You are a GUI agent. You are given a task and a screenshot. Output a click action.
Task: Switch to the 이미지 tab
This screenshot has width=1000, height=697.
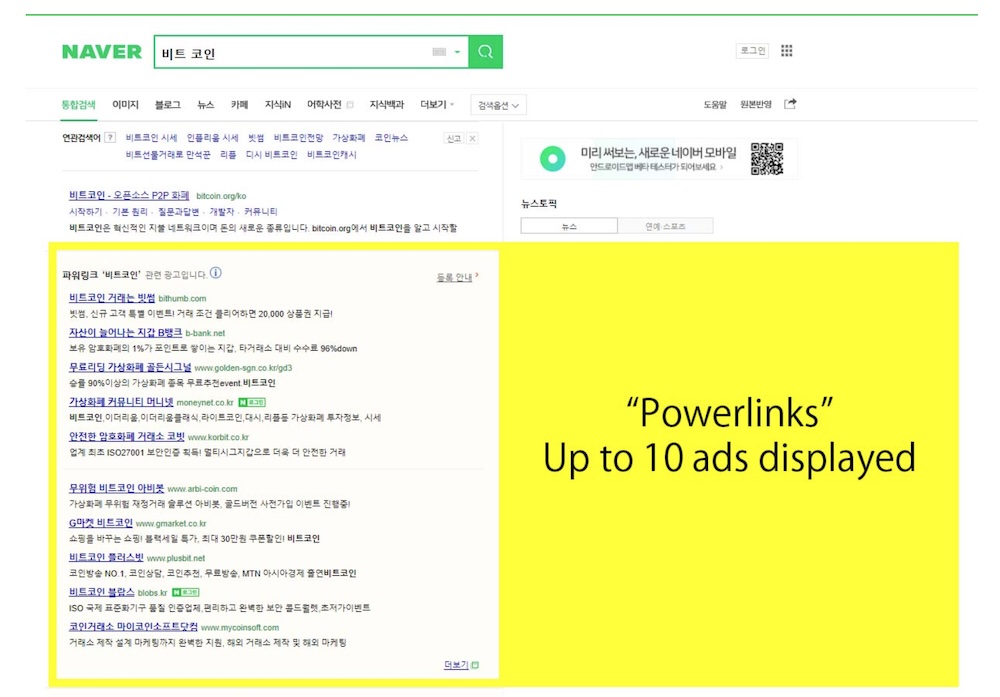point(125,105)
